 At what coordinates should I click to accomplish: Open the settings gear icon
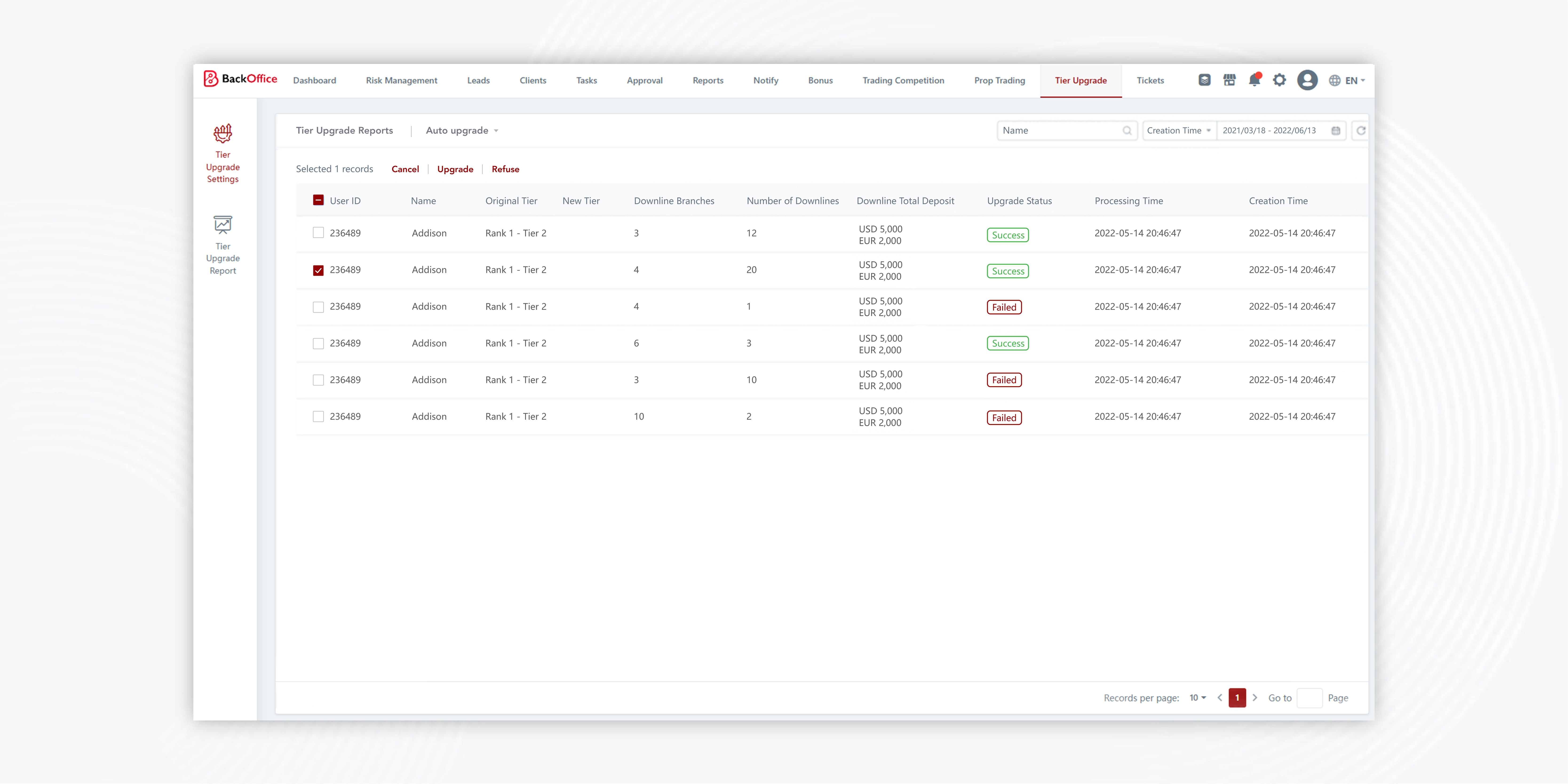point(1279,80)
